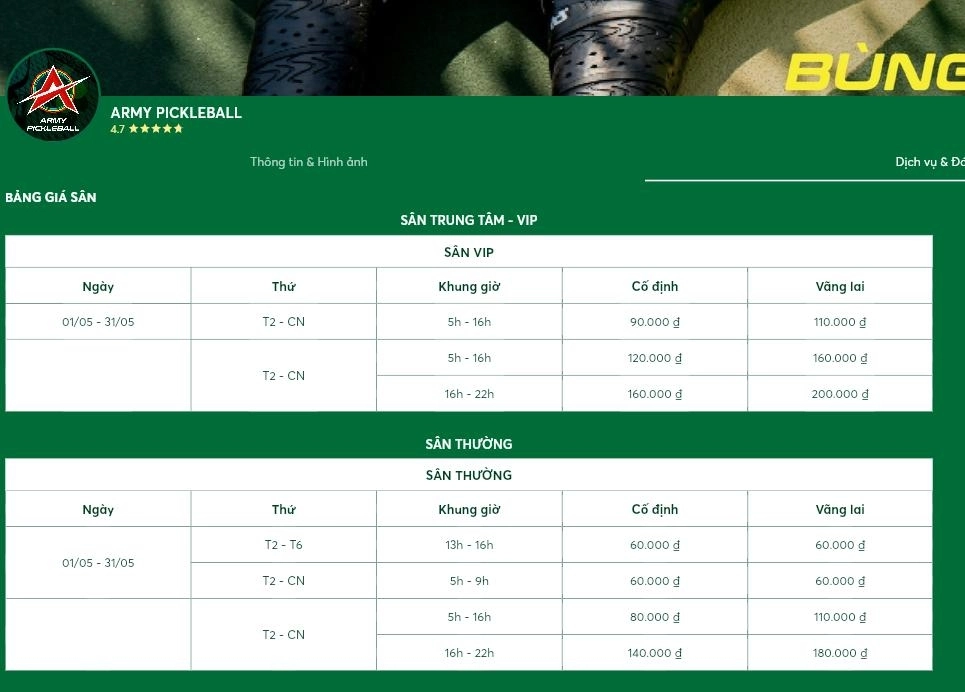Select the 13h - 16h time slot
965x692 pixels.
coord(469,545)
